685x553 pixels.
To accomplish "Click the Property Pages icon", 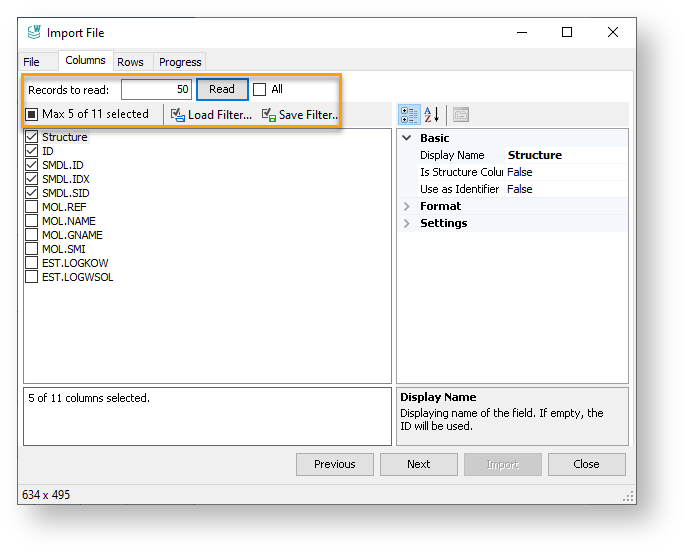I will 460,115.
